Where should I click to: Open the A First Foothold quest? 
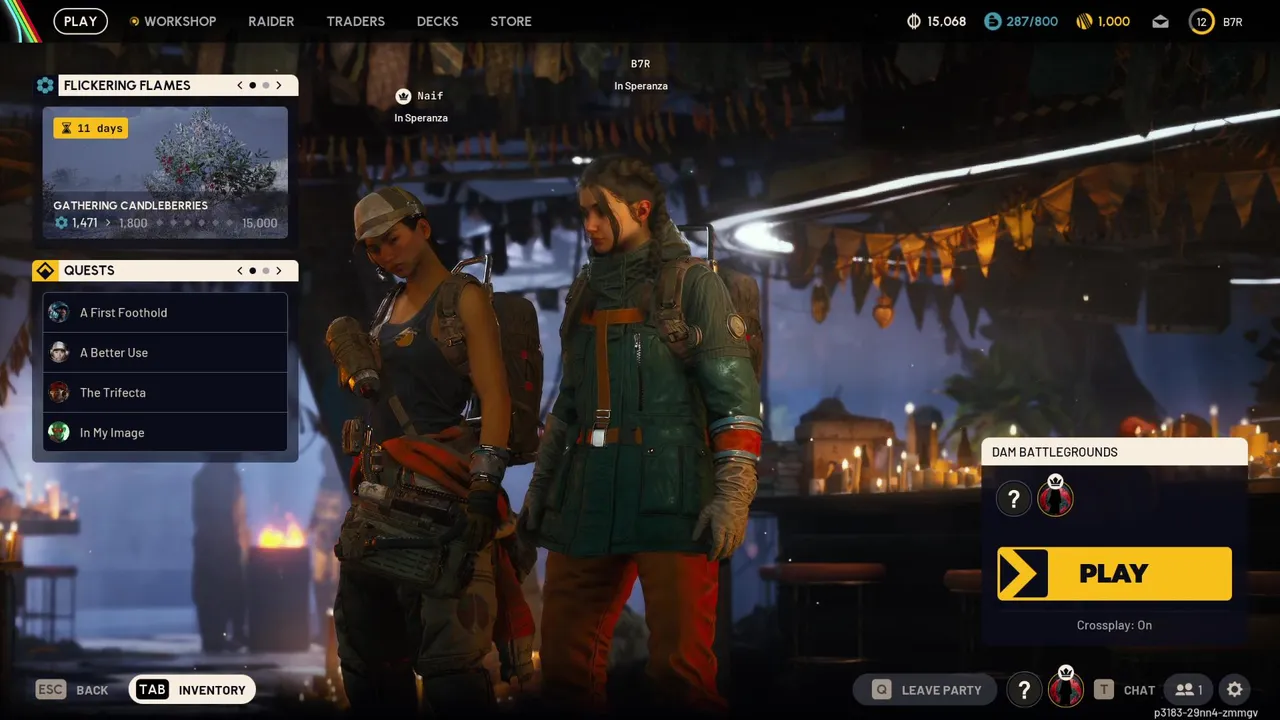(x=165, y=312)
